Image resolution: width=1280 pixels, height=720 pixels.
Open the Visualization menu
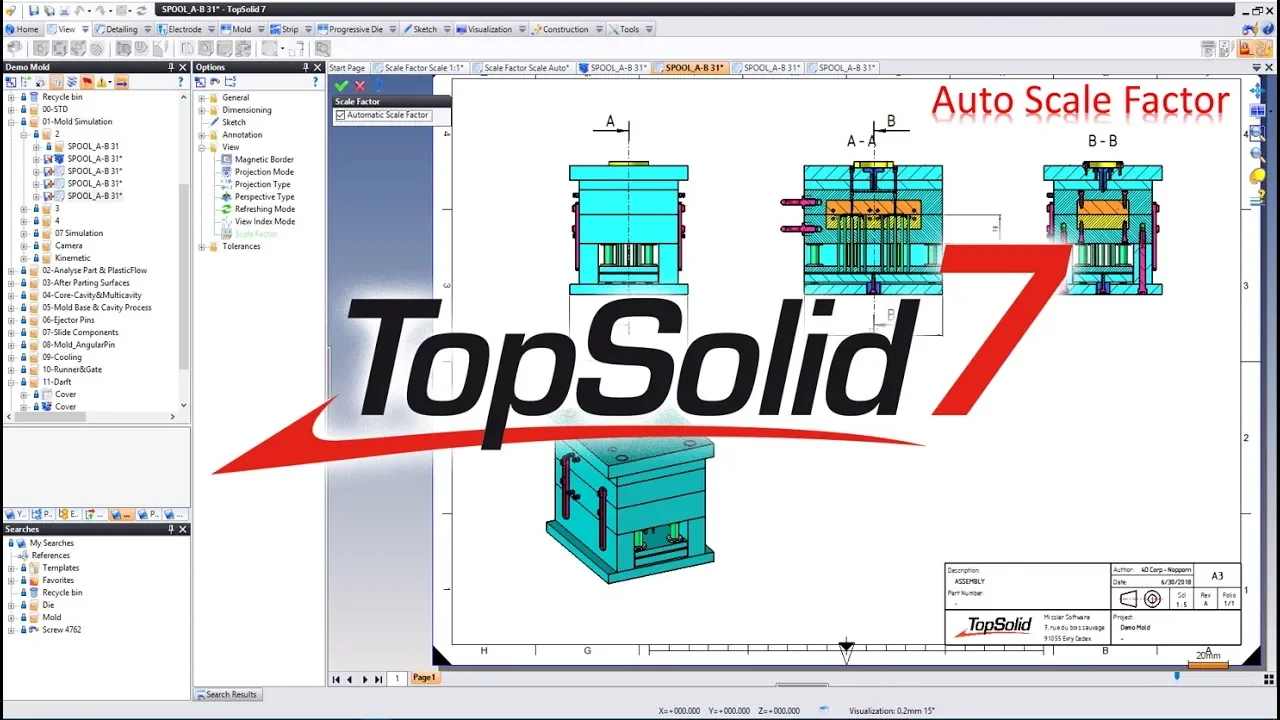pos(490,29)
